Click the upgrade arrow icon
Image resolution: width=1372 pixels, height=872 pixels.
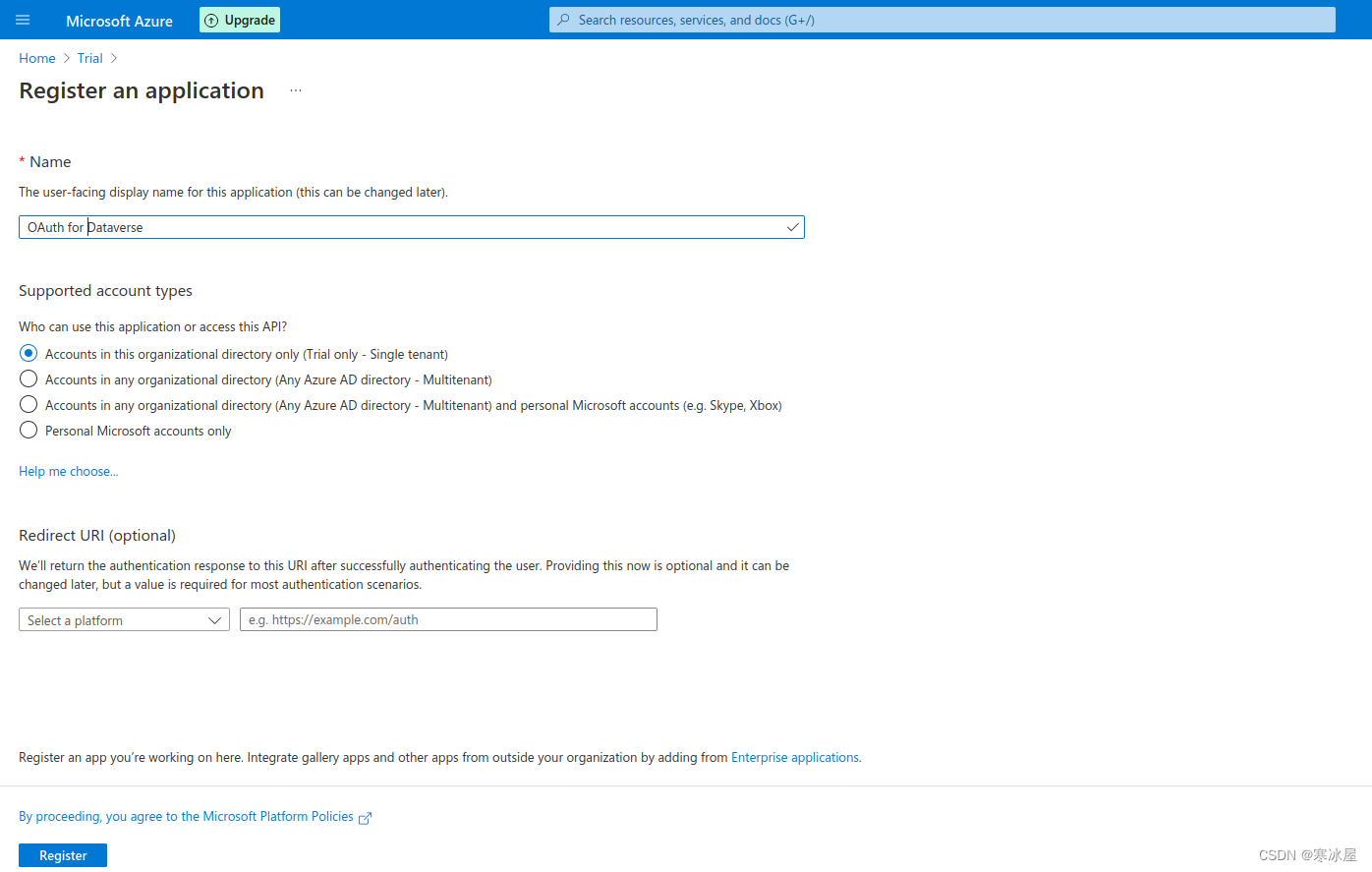click(x=211, y=21)
